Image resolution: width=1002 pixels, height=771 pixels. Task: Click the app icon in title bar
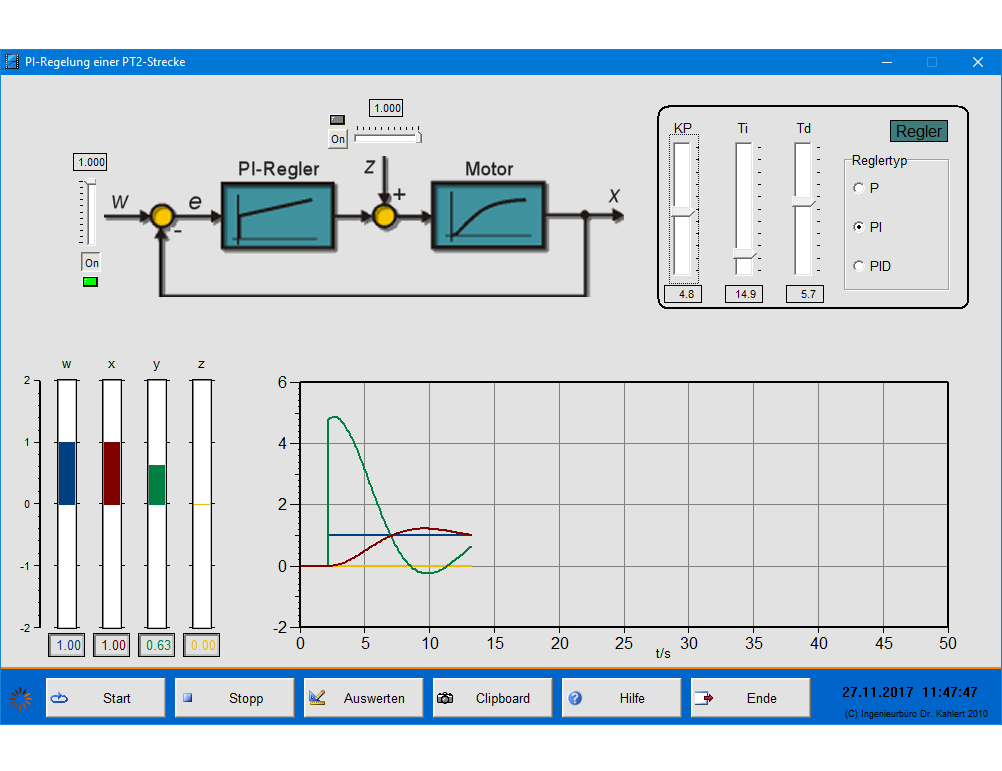coord(12,62)
